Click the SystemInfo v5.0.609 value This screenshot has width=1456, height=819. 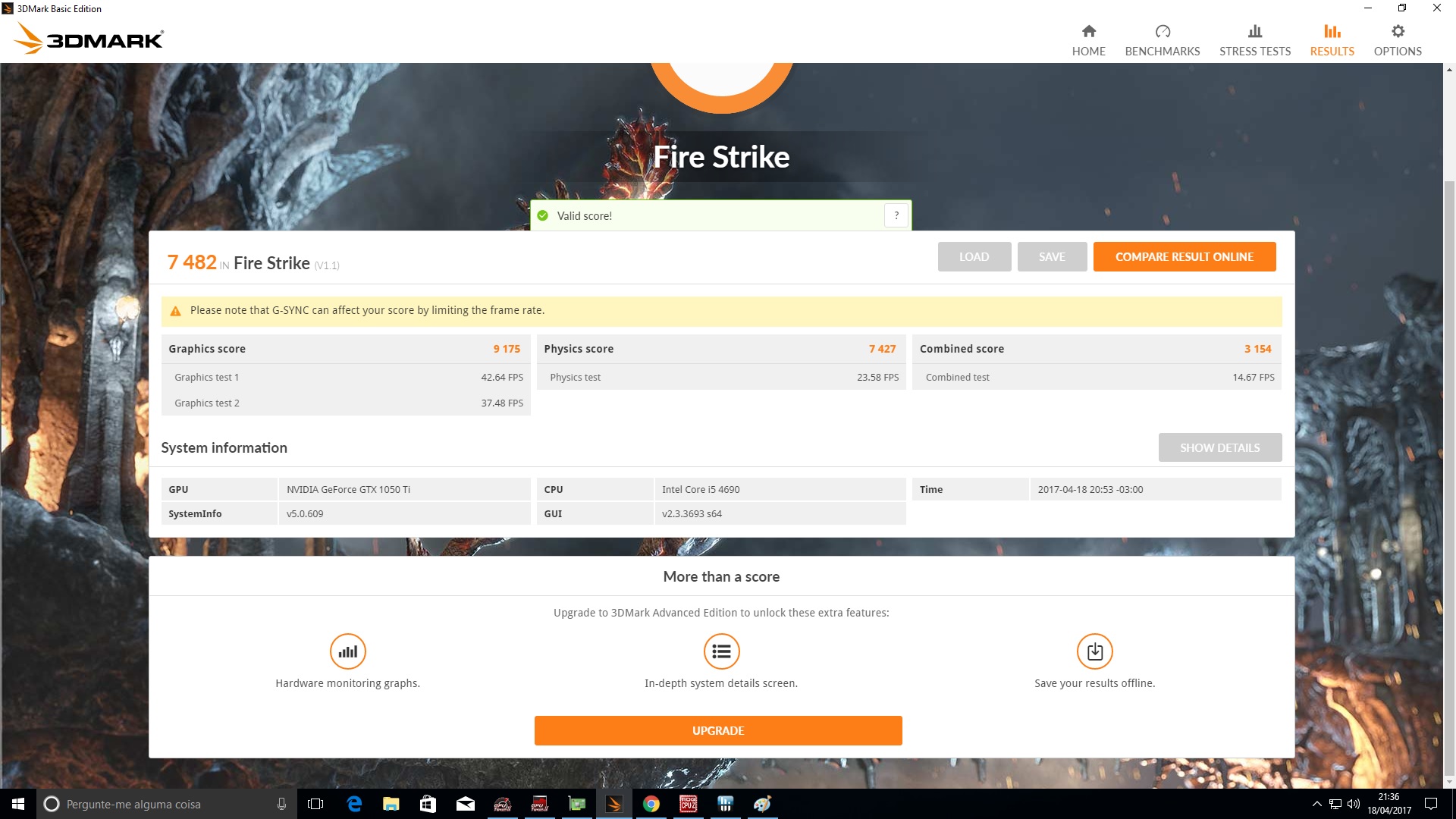coord(305,513)
